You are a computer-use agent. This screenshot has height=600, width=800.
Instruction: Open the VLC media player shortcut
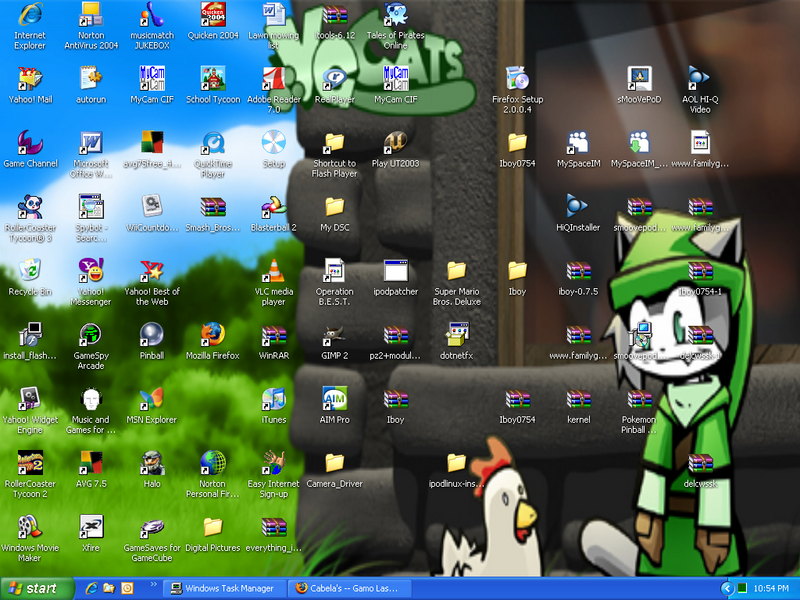pyautogui.click(x=273, y=271)
